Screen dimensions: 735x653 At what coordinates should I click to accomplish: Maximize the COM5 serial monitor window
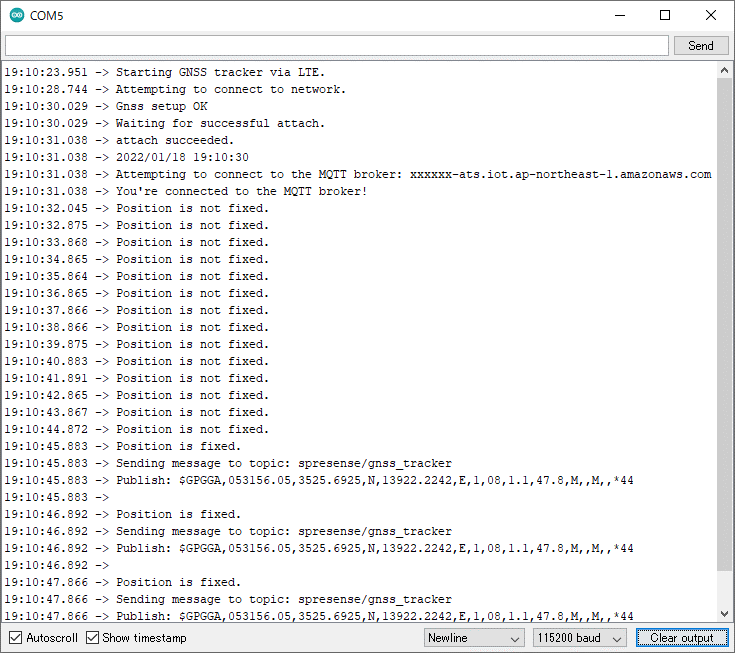pos(665,16)
